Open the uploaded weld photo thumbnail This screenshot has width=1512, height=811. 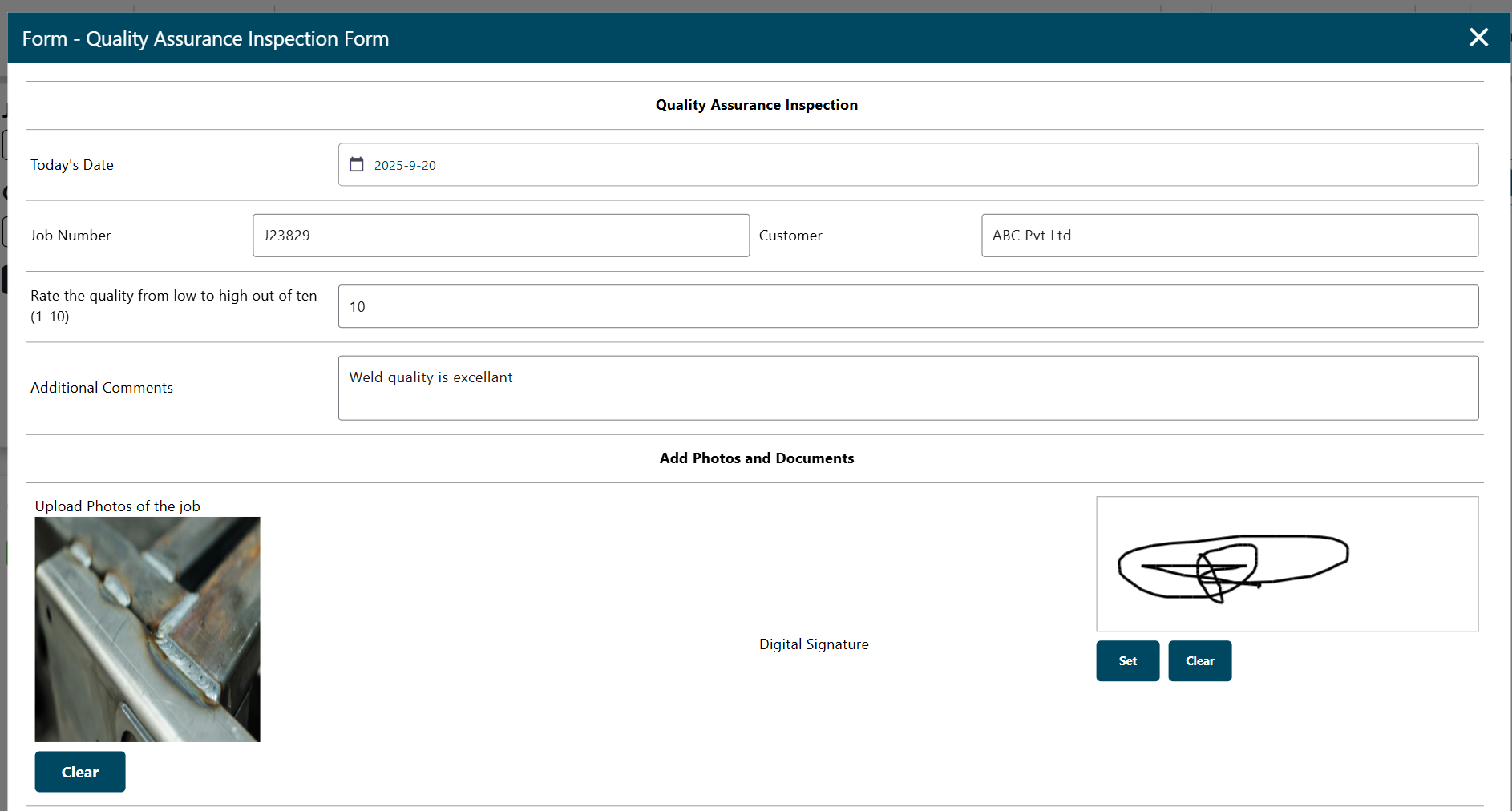pyautogui.click(x=147, y=628)
